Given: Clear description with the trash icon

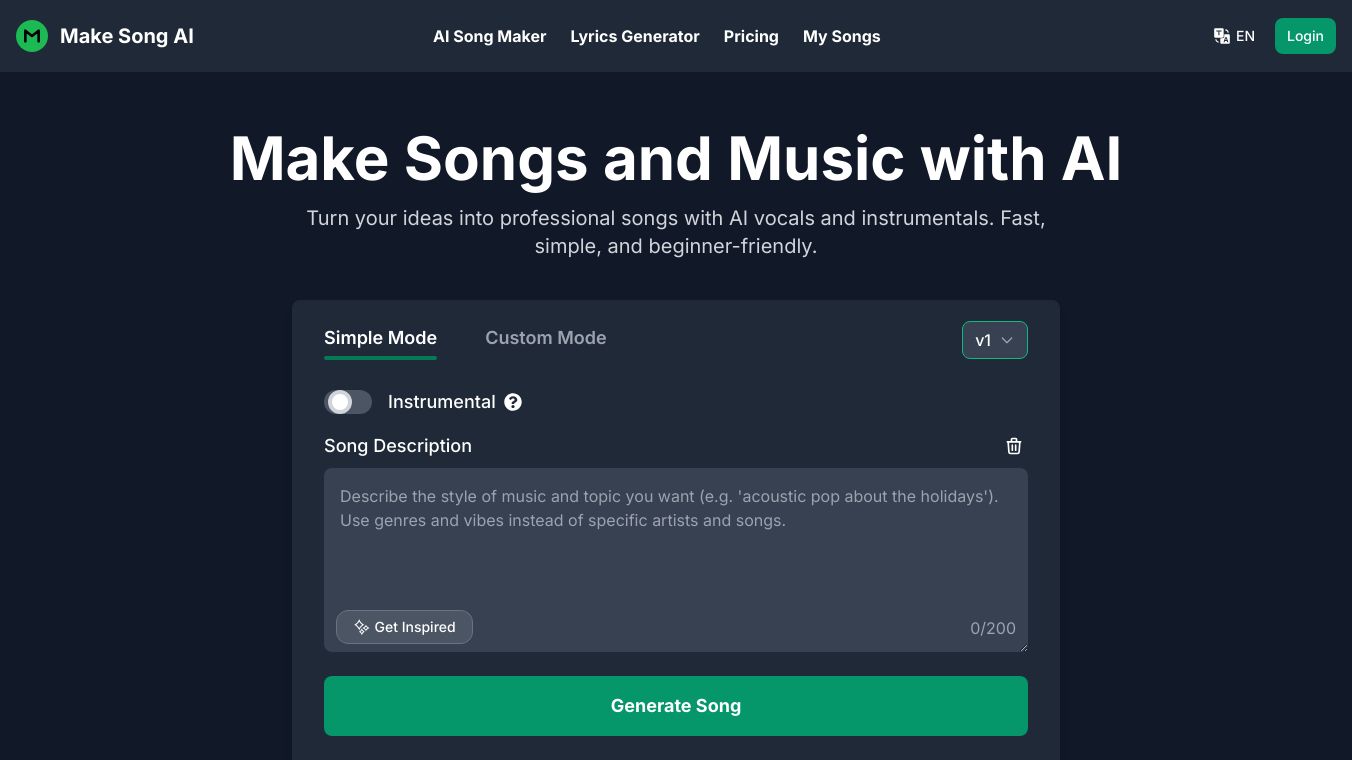Looking at the screenshot, I should click(x=1014, y=446).
